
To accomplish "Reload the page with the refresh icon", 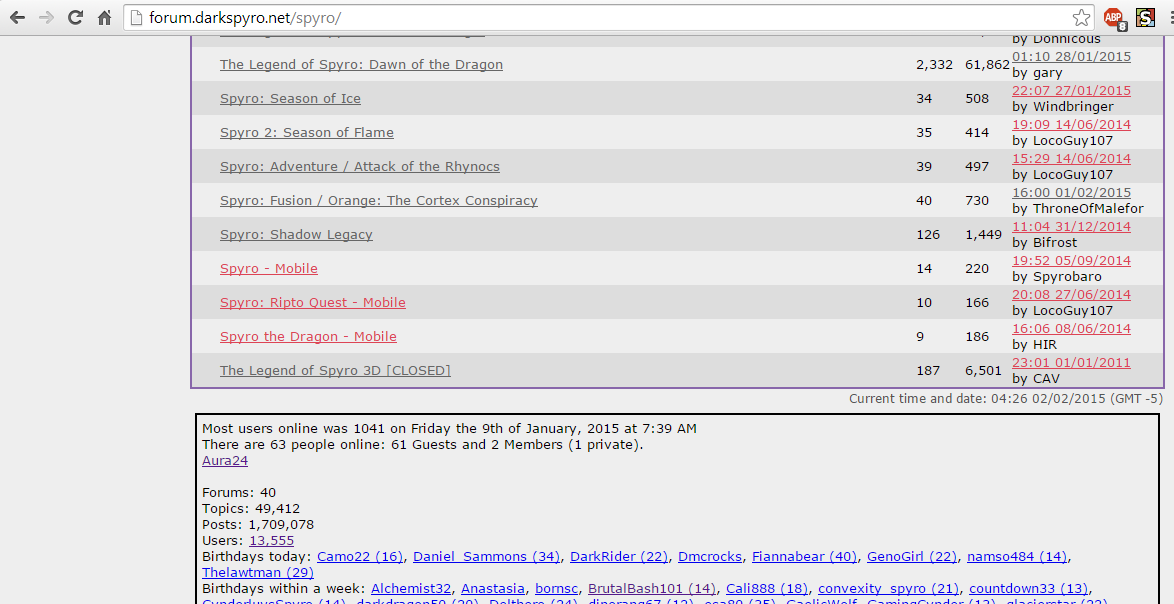I will (75, 18).
